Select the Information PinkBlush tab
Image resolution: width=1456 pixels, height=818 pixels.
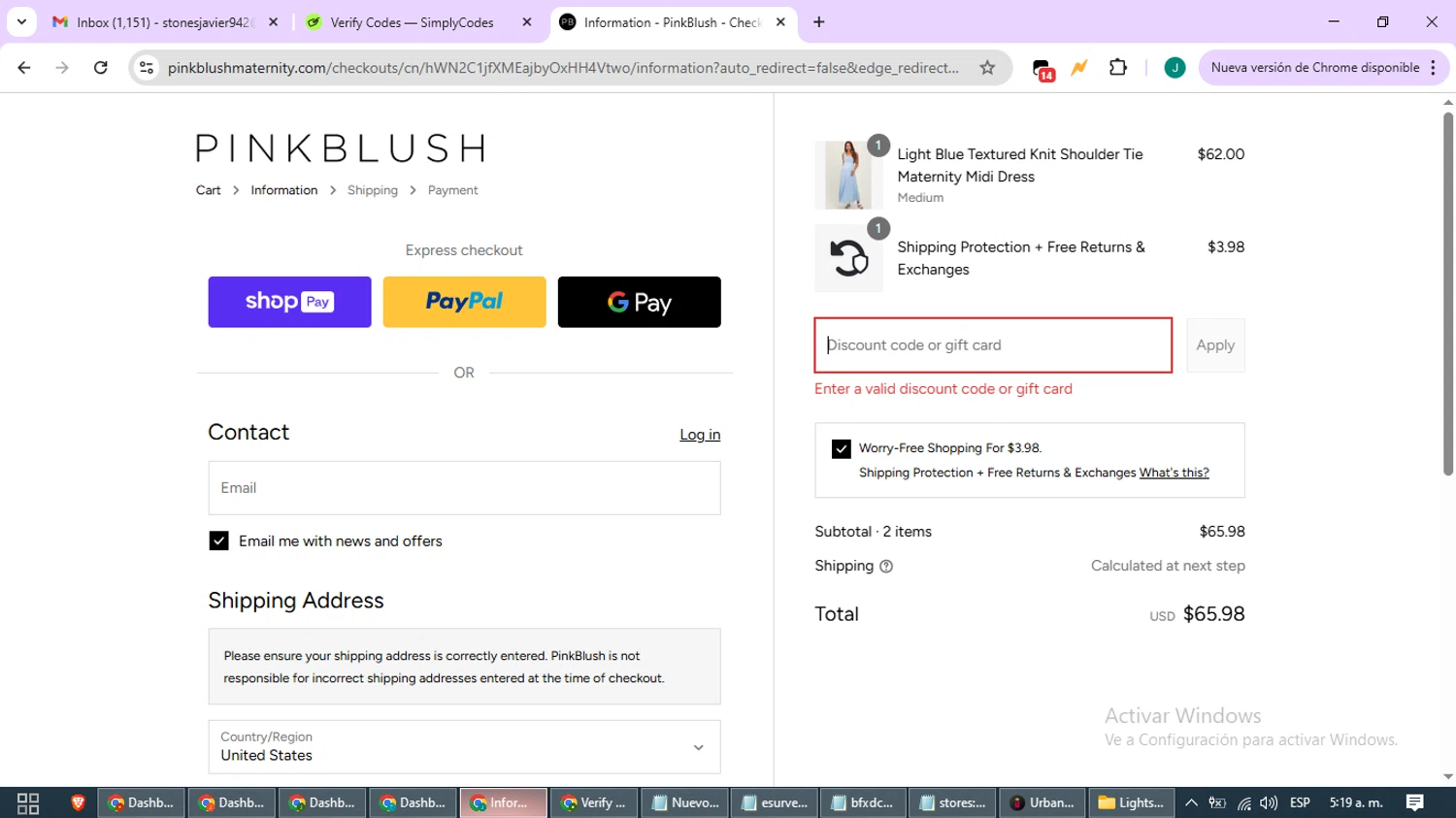point(673,21)
